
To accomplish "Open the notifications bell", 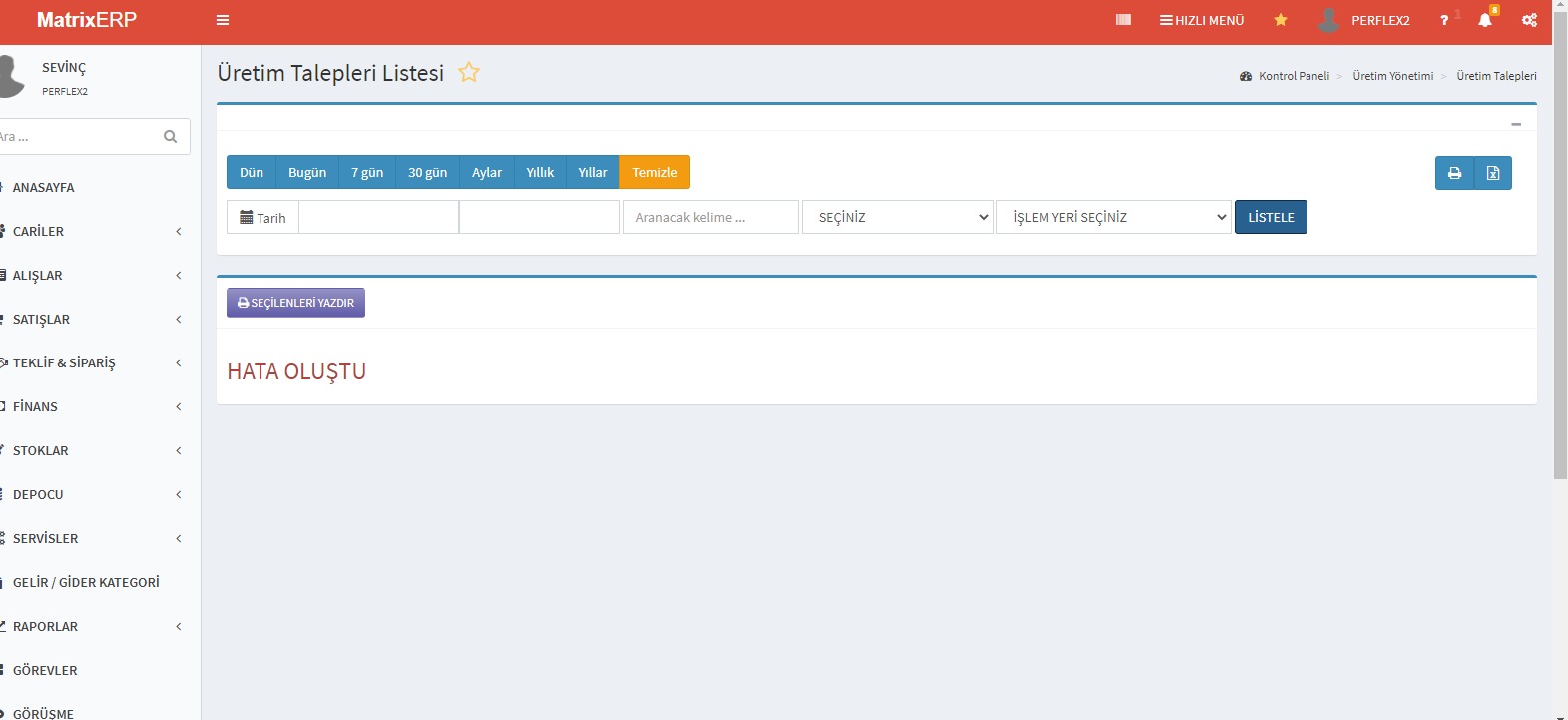I will pyautogui.click(x=1485, y=20).
